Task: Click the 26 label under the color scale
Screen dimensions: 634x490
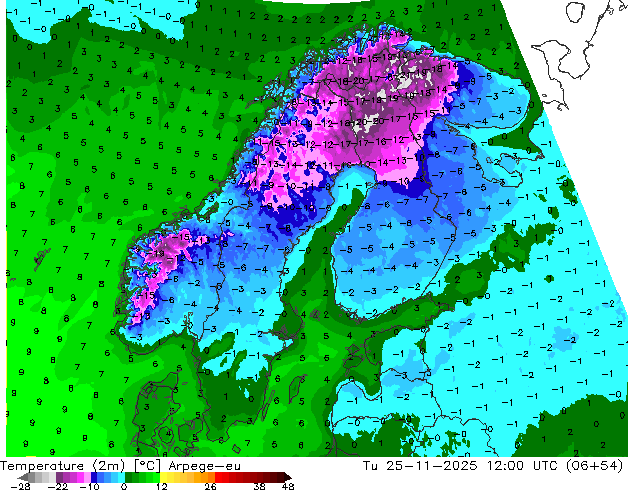Action: [x=210, y=486]
